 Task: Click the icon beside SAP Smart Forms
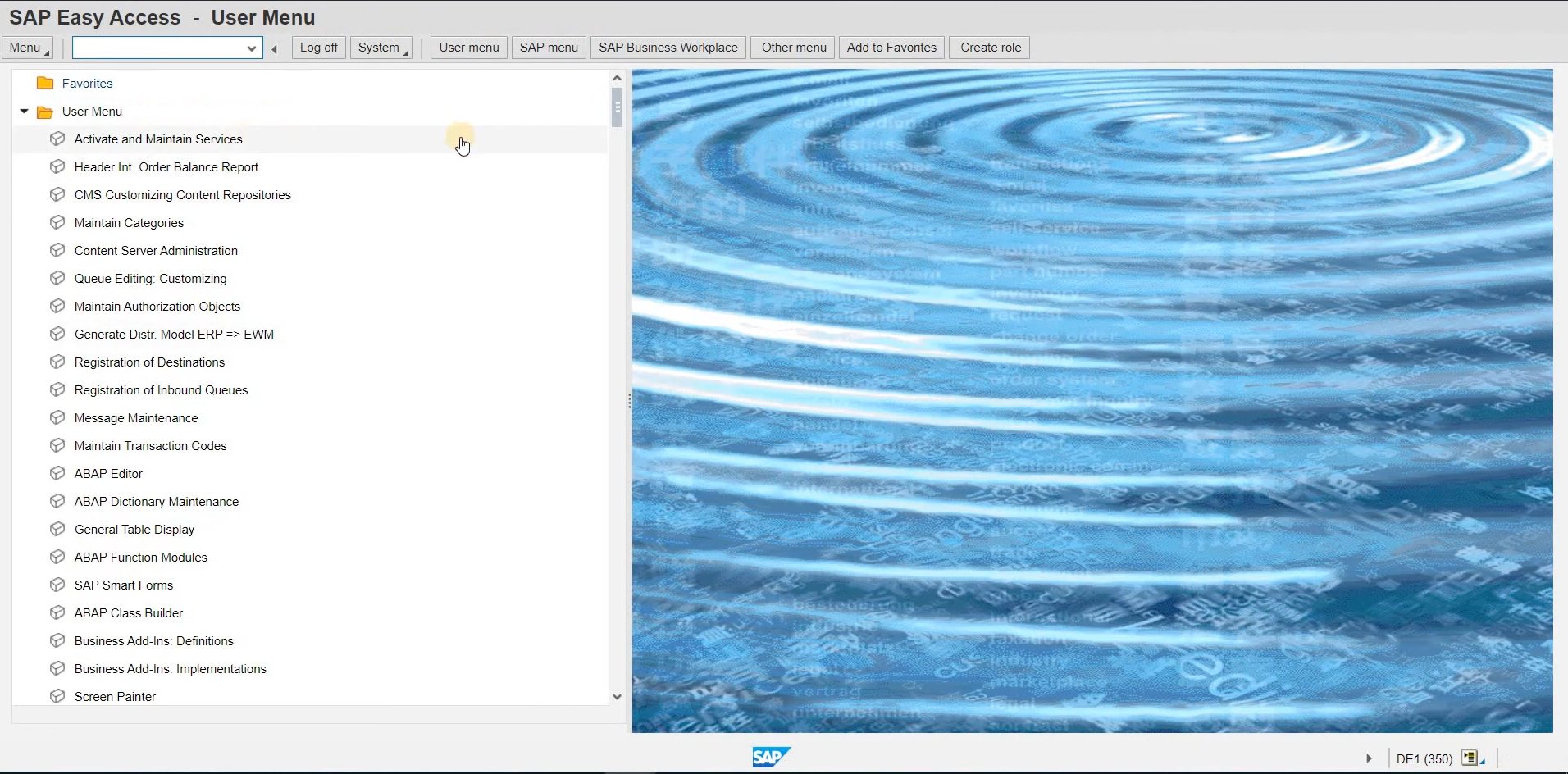pyautogui.click(x=57, y=585)
